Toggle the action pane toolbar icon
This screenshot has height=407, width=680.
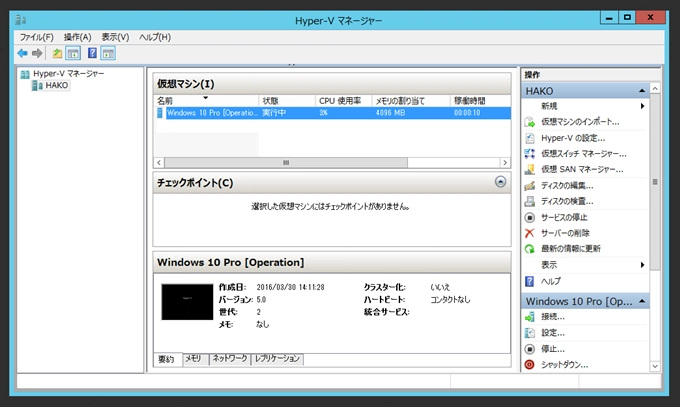[108, 53]
